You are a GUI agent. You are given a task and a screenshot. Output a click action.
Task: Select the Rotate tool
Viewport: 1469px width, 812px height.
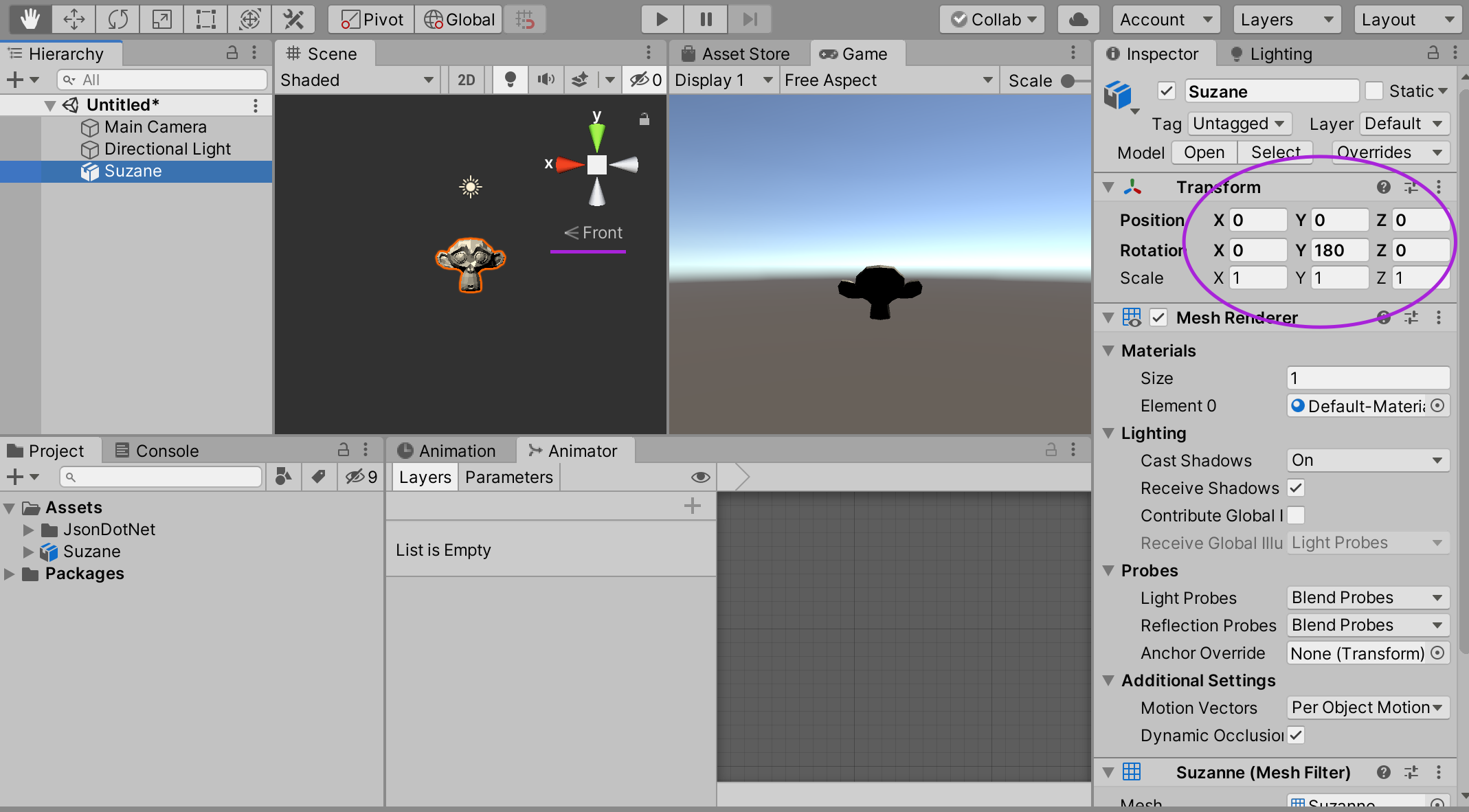[117, 19]
